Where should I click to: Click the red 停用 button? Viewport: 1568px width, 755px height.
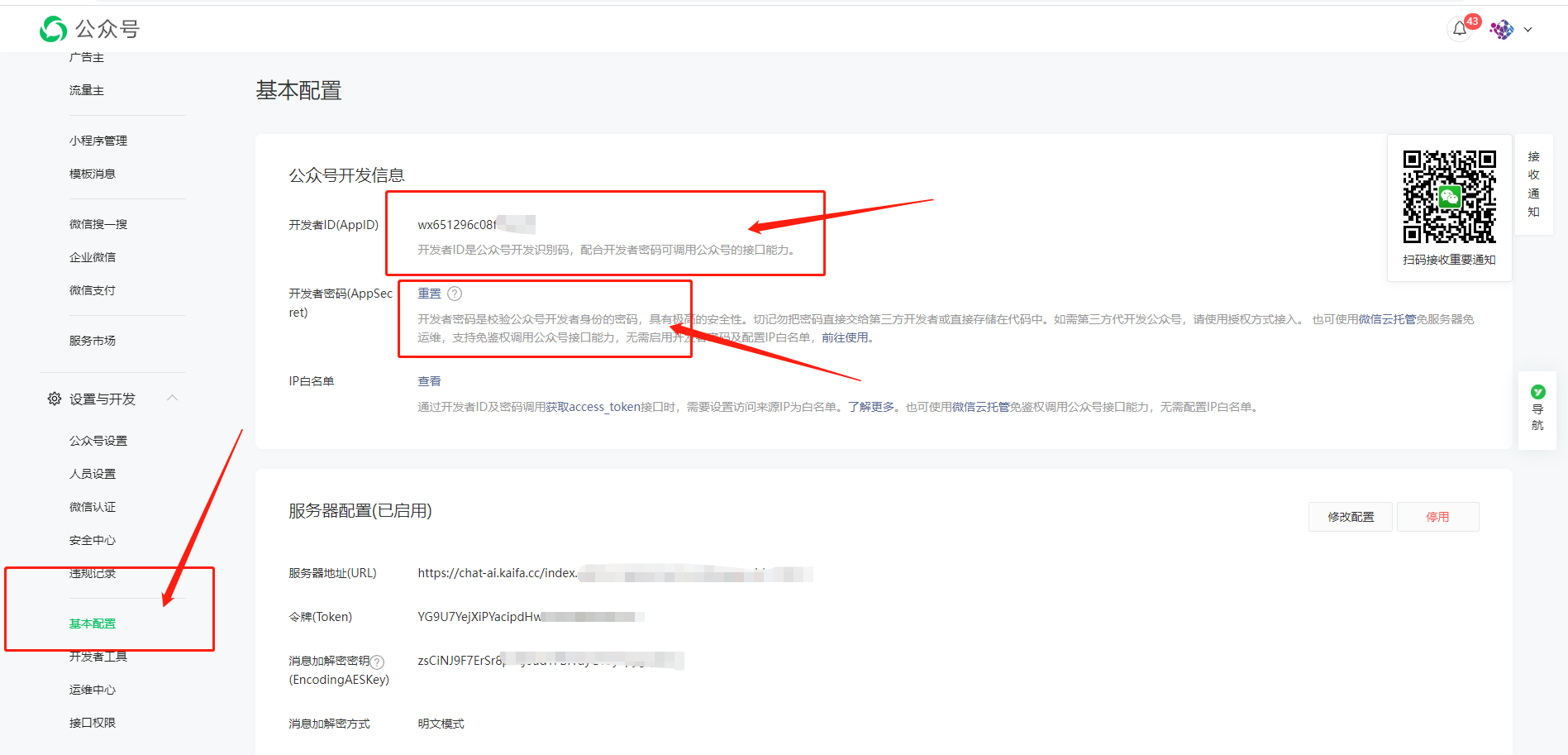[1437, 517]
